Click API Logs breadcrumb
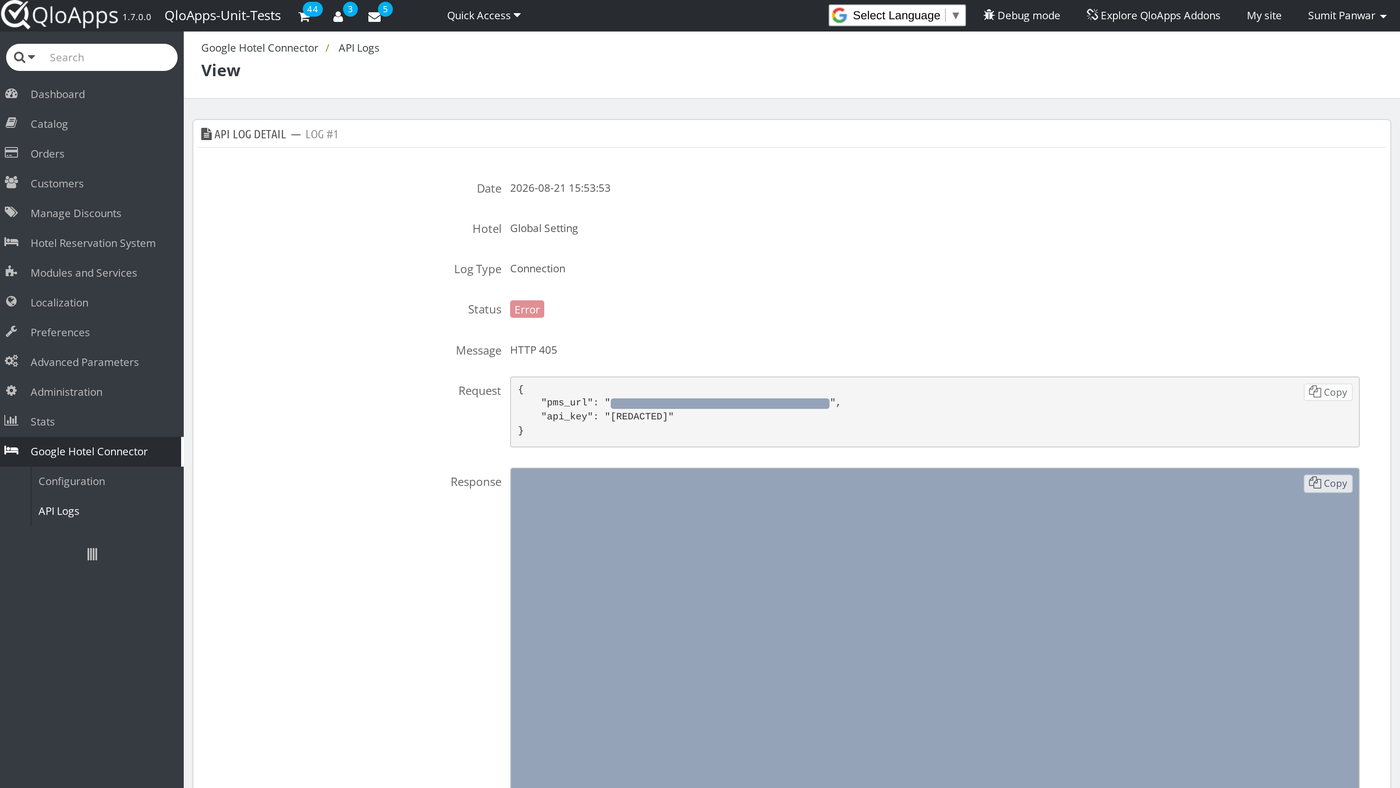 pyautogui.click(x=359, y=48)
